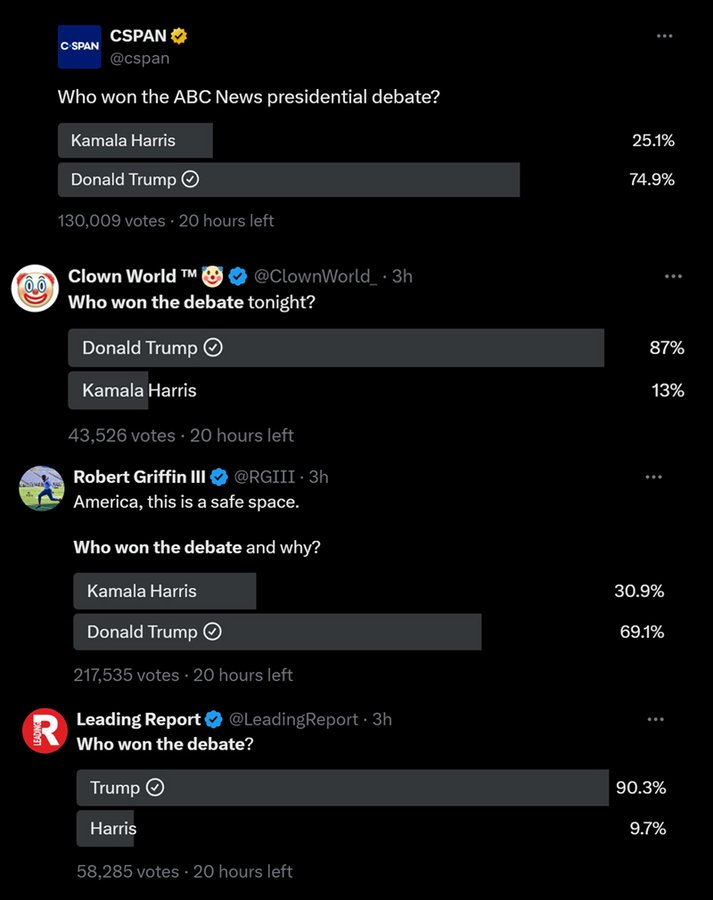Select Kamala Harris in CSPAN poll
The width and height of the screenshot is (713, 900).
[135, 140]
